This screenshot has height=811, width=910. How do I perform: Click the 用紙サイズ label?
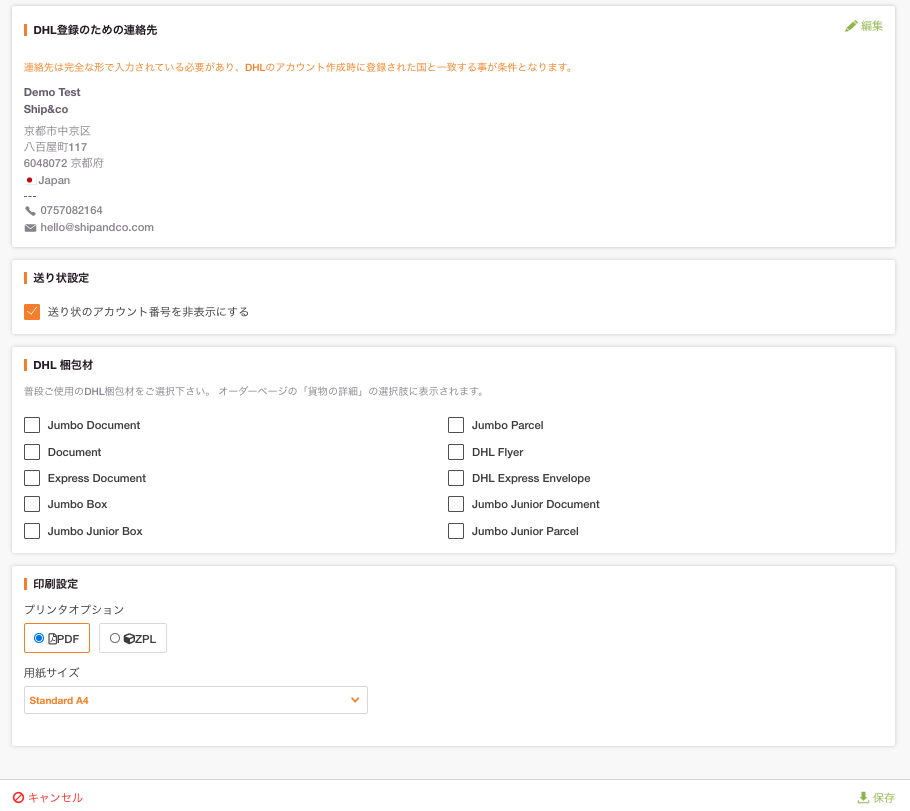(x=51, y=673)
